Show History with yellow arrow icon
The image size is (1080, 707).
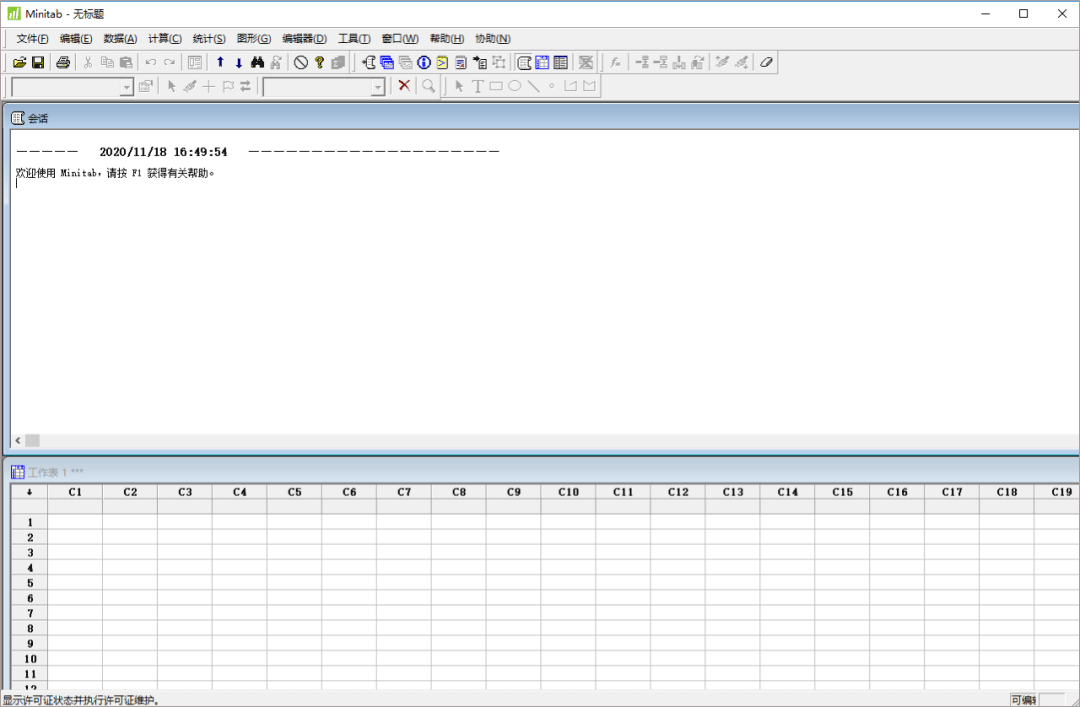443,63
